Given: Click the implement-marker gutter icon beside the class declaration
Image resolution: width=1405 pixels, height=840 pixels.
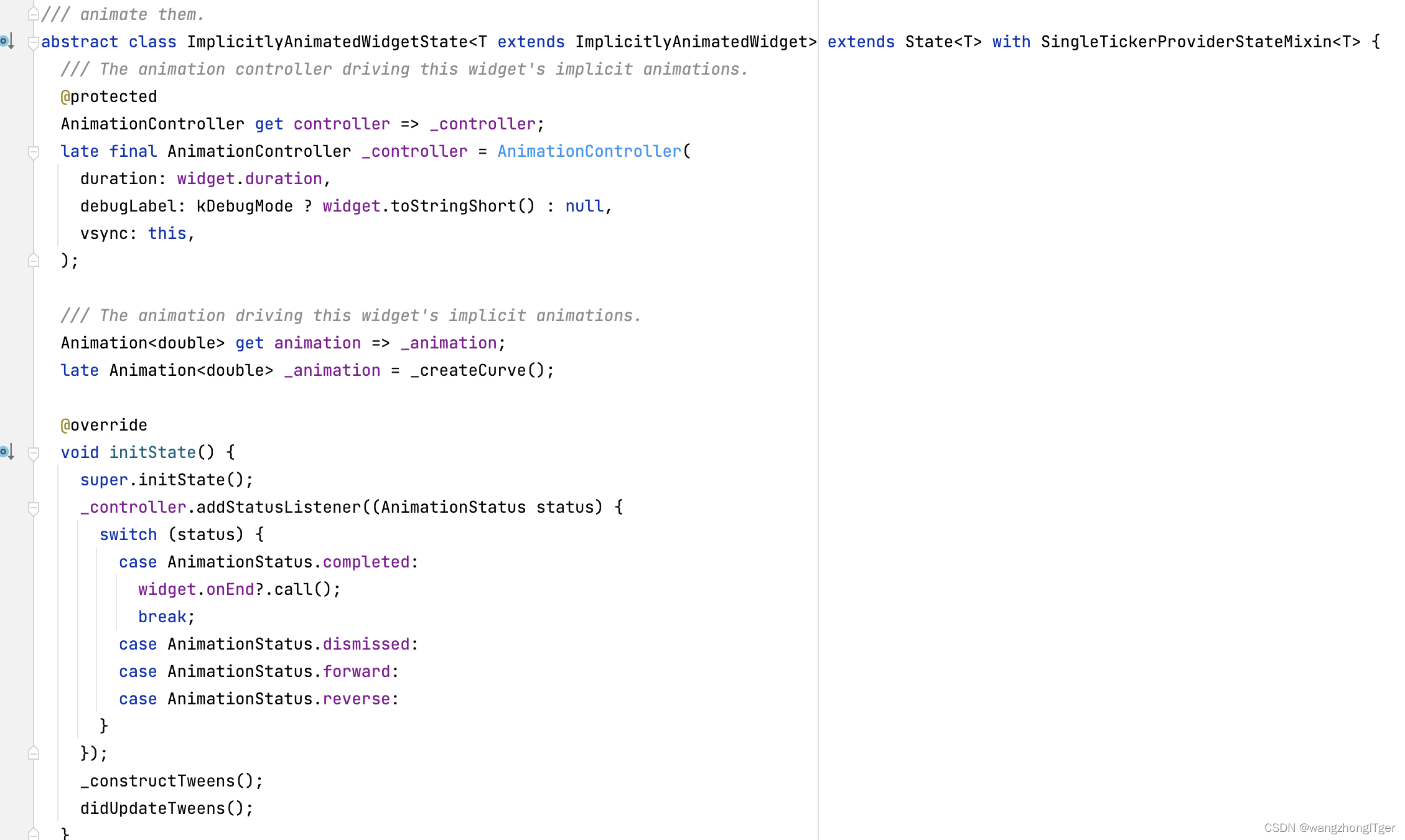Looking at the screenshot, I should click(x=8, y=41).
